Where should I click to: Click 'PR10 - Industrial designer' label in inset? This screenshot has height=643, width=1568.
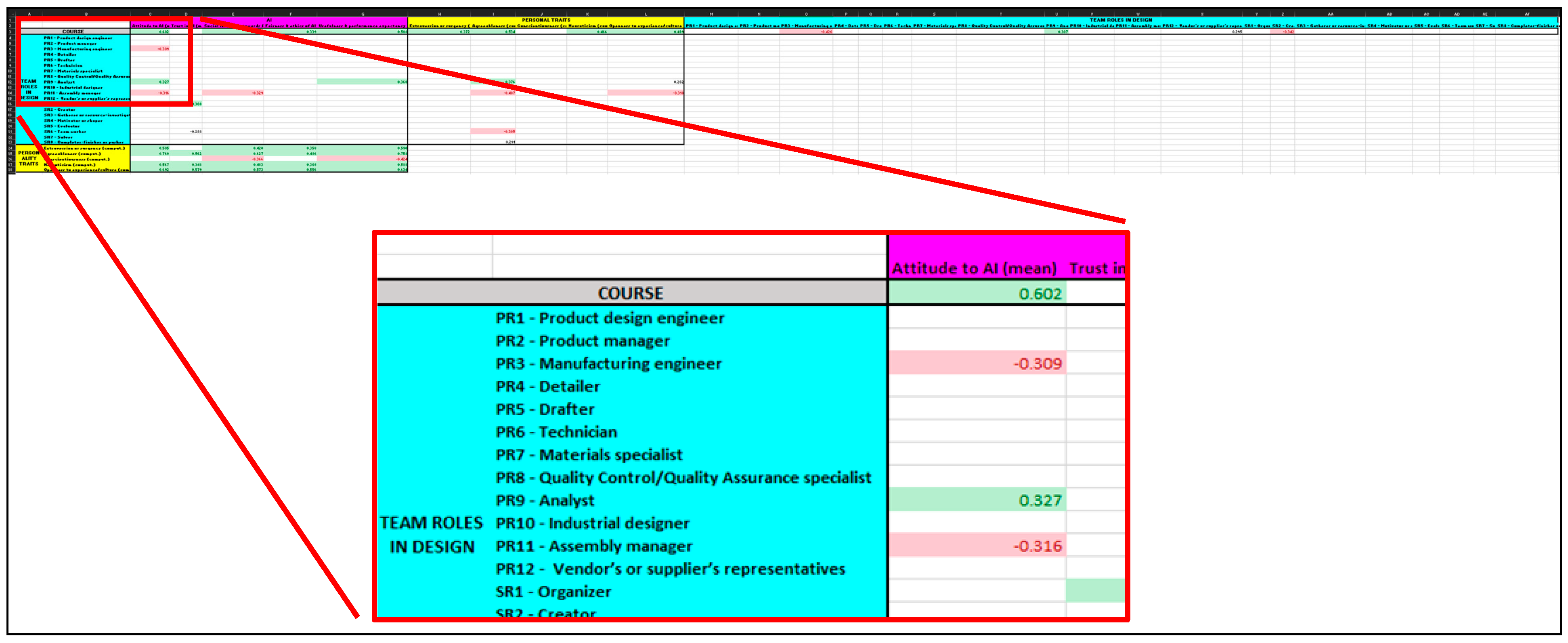pyautogui.click(x=592, y=524)
